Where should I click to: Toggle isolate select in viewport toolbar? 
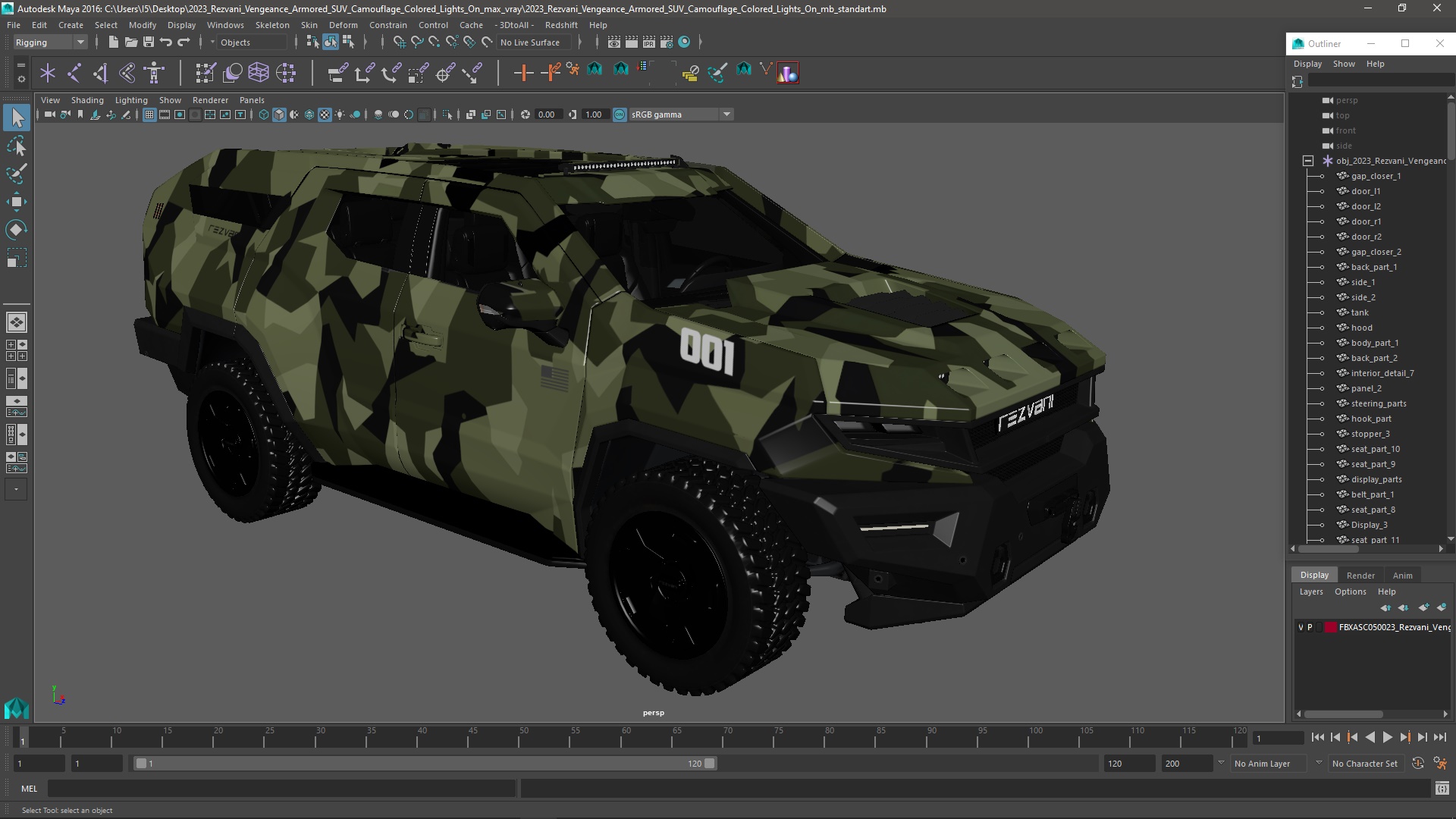point(447,115)
